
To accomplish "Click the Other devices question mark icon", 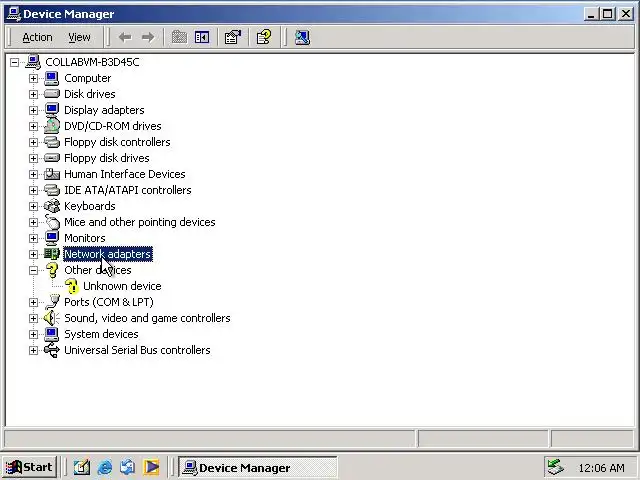I will point(52,270).
